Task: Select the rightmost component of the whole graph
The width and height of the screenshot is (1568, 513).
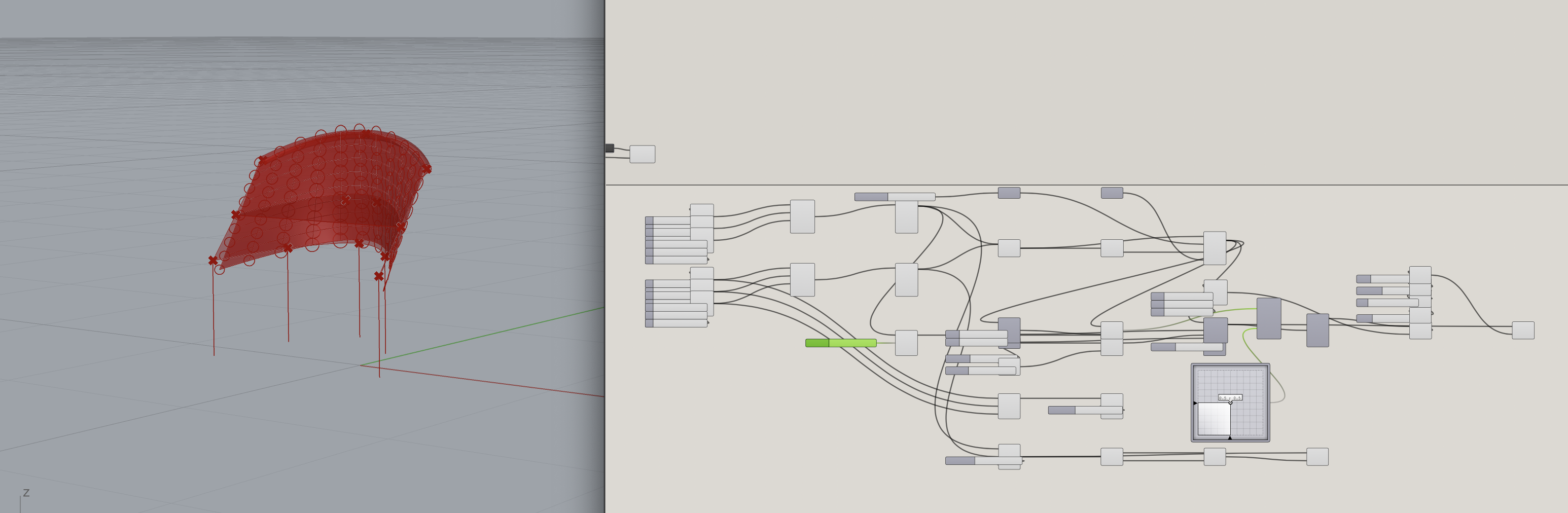Action: tap(1523, 331)
